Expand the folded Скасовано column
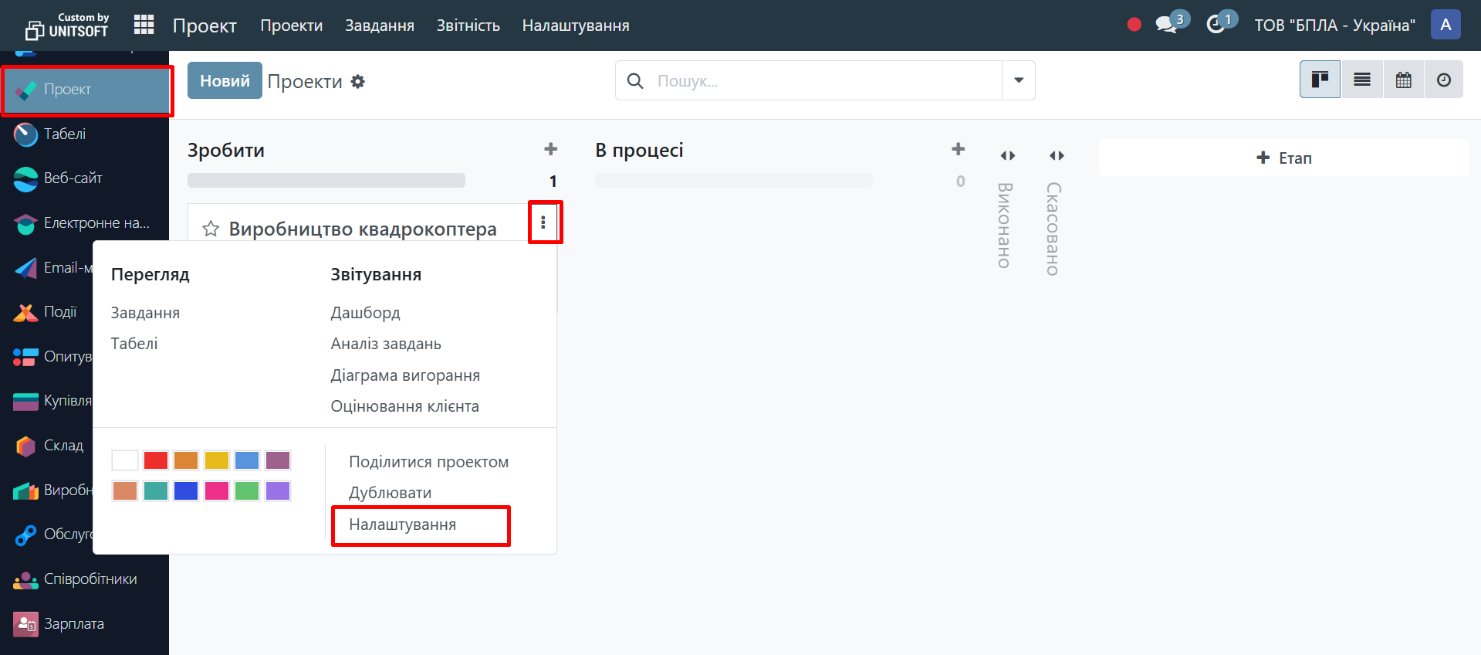The image size is (1481, 655). (1056, 155)
